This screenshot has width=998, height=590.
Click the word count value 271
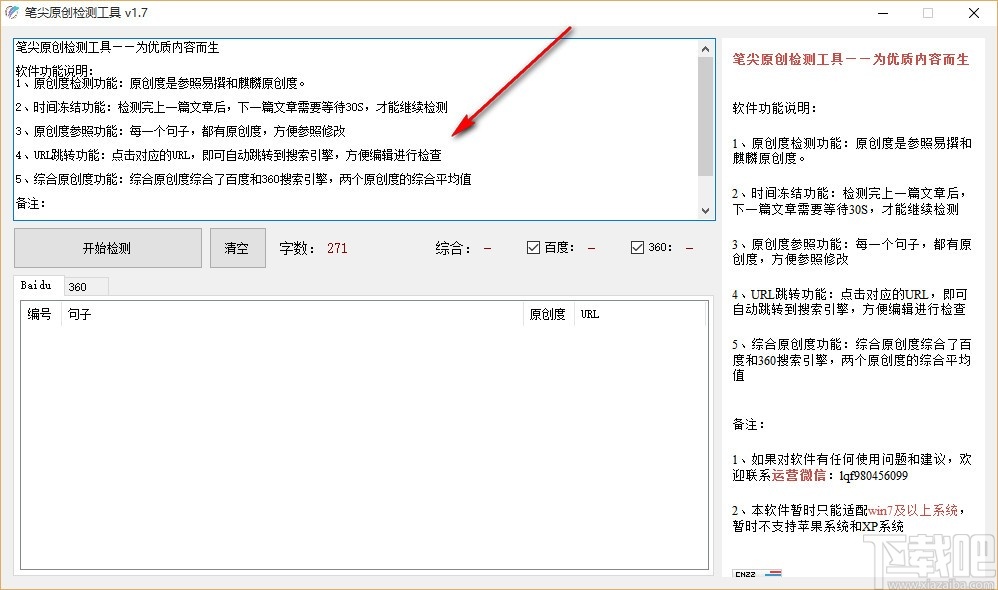click(x=337, y=248)
